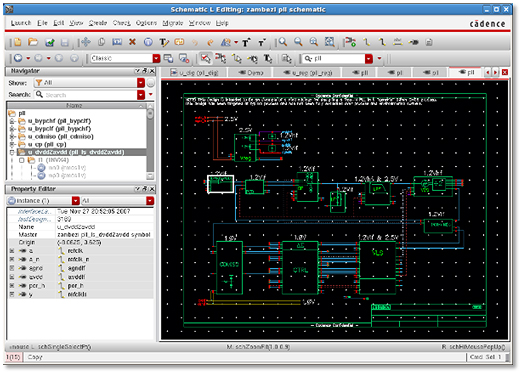Viewport: 522px width, 374px height.
Task: Toggle the checkbox for terminal por_h row
Action: click(x=12, y=286)
